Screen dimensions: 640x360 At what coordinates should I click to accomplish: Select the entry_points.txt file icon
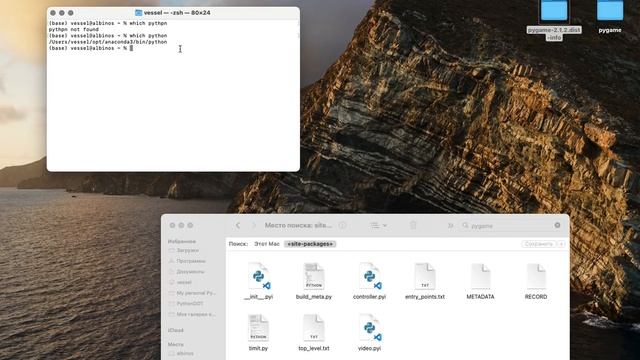pos(425,276)
